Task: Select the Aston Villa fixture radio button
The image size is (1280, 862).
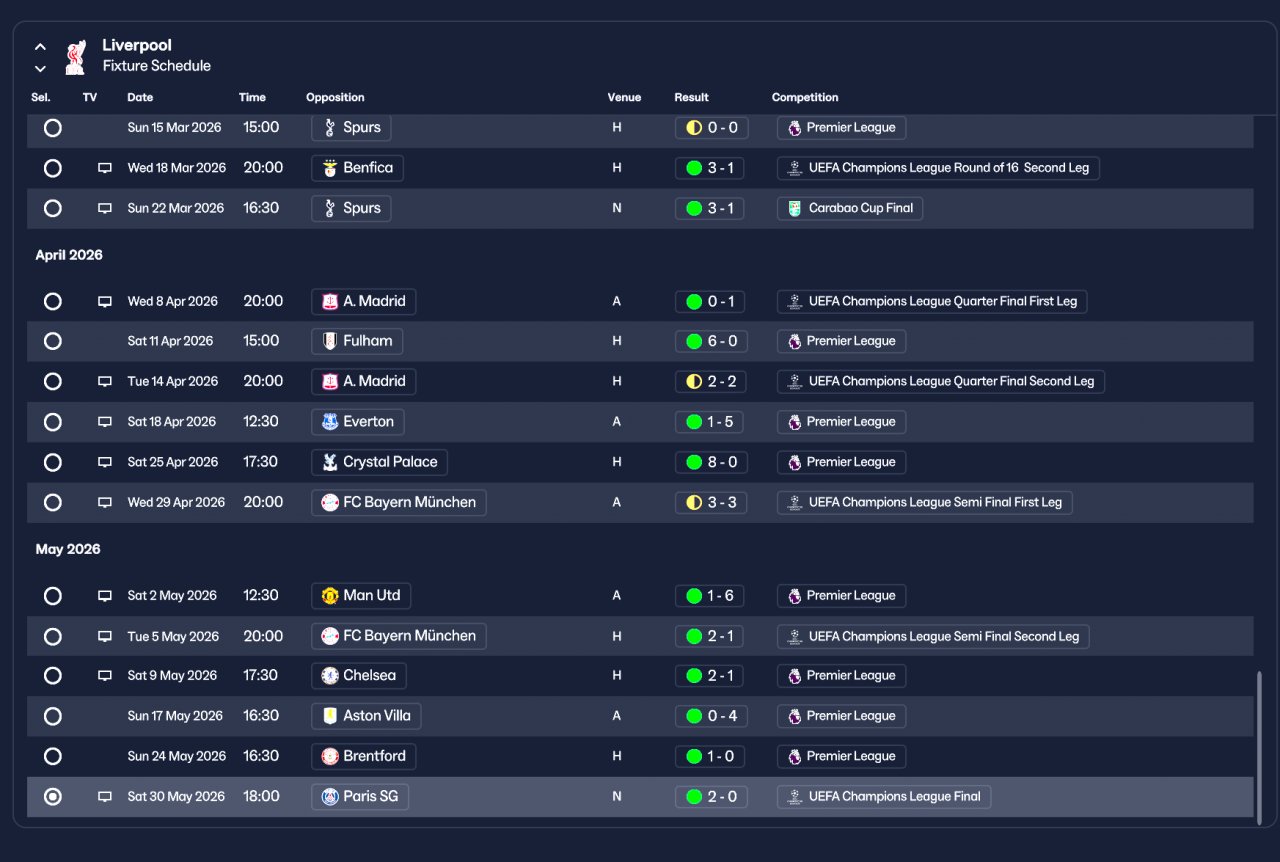Action: pyautogui.click(x=53, y=716)
